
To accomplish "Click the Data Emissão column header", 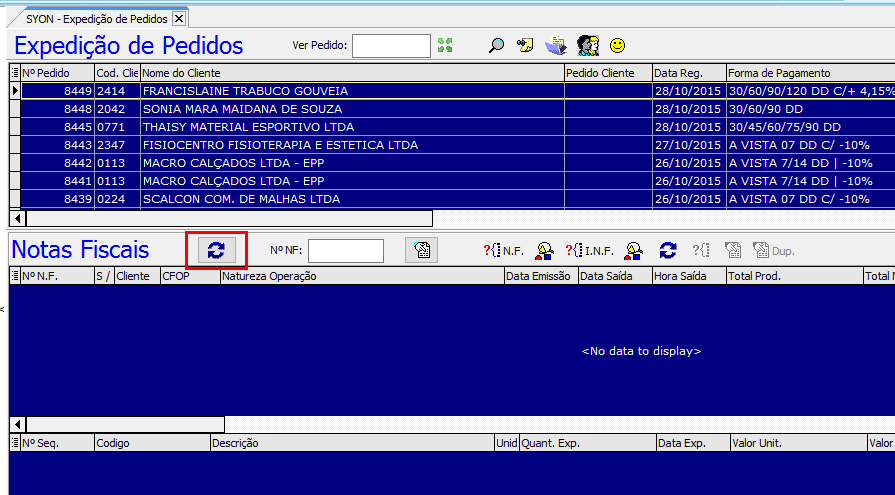I will (541, 276).
